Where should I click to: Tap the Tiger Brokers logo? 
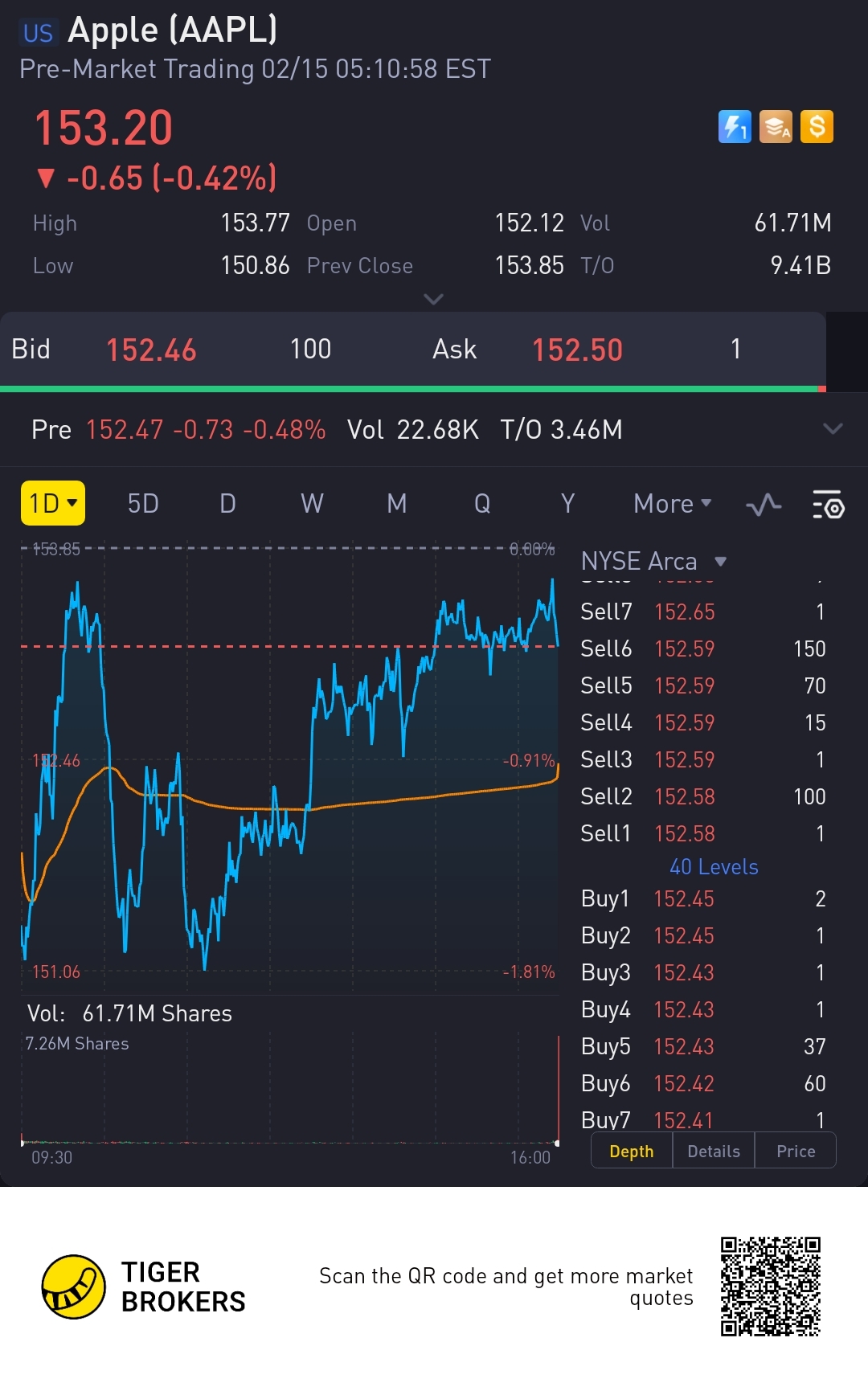point(74,1287)
